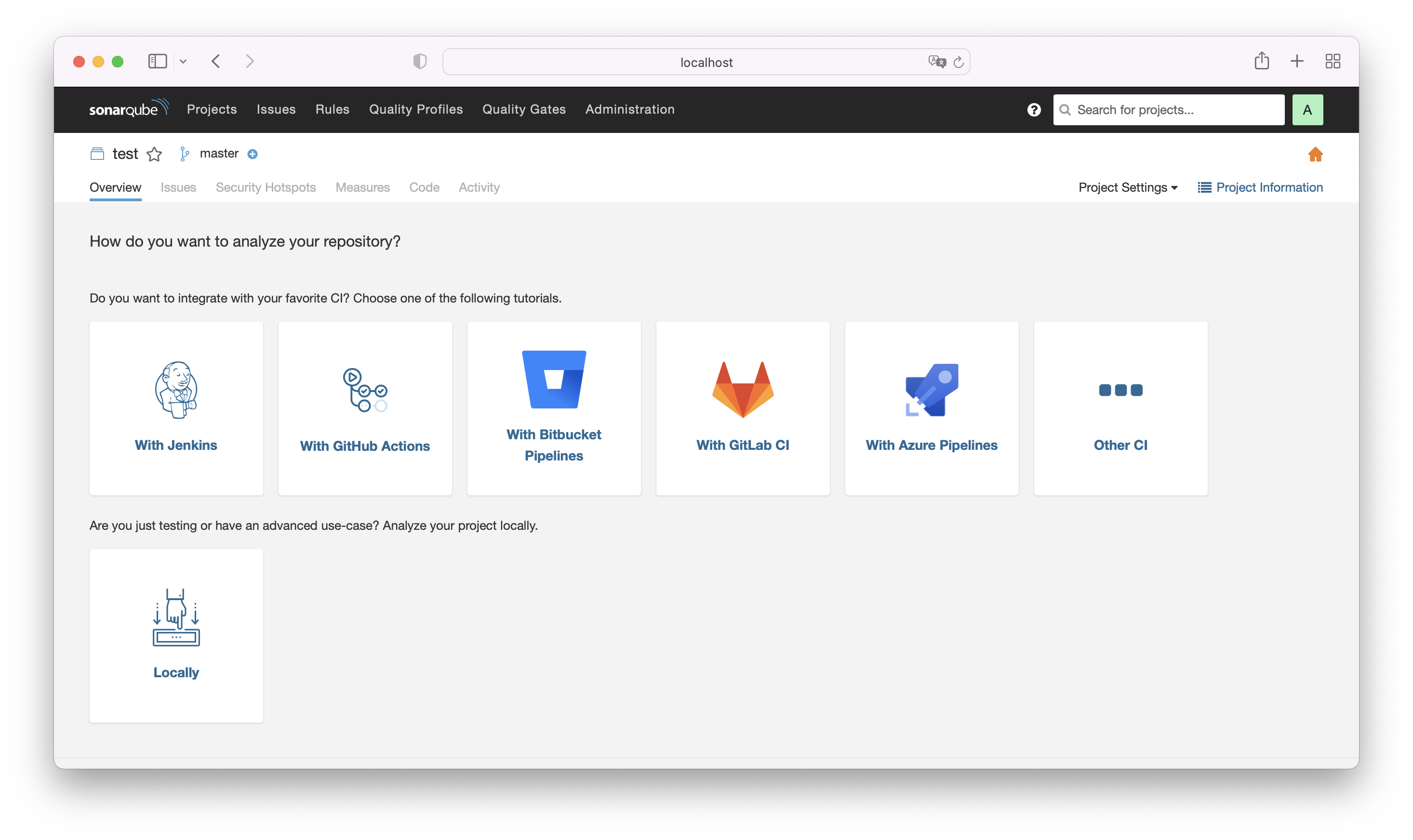
Task: Pick the GitLab fox logo
Action: pyautogui.click(x=743, y=390)
